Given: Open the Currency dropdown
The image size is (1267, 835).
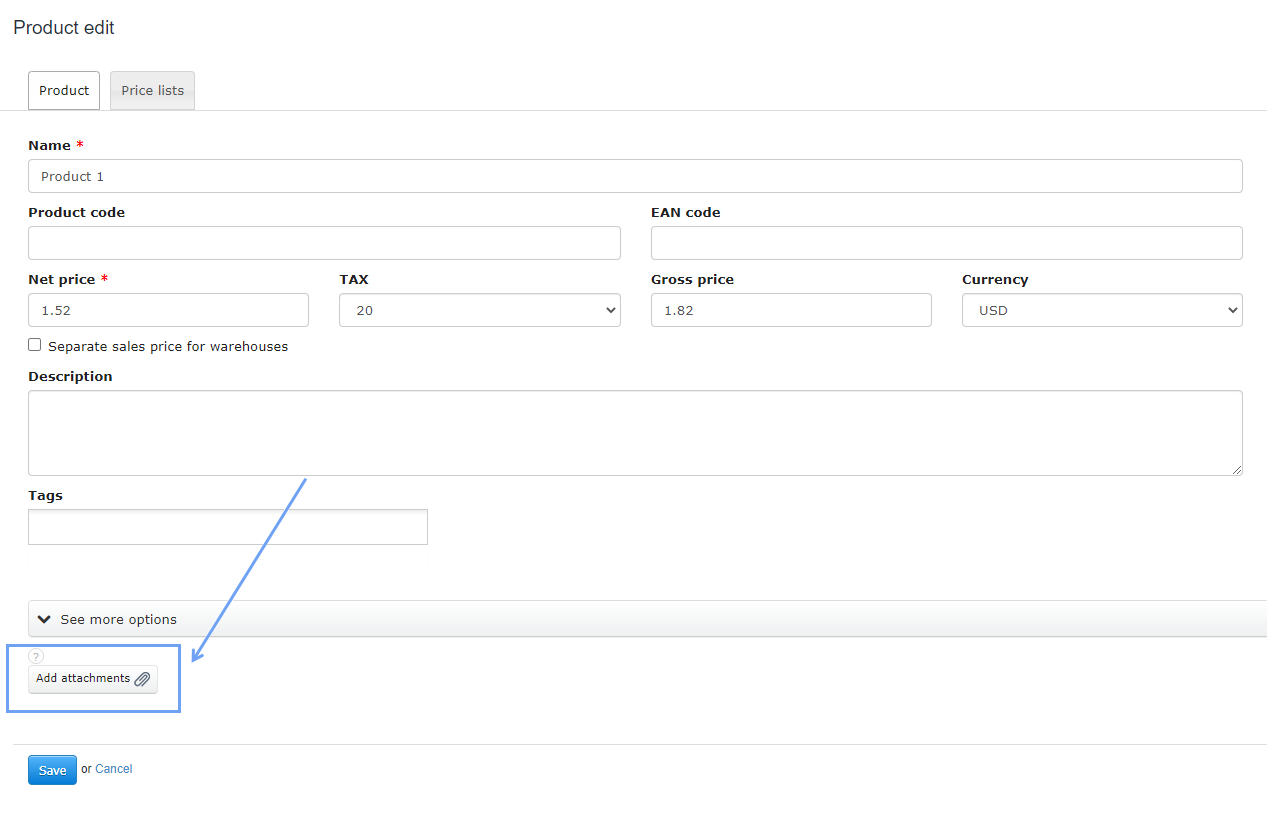Looking at the screenshot, I should pos(1102,310).
